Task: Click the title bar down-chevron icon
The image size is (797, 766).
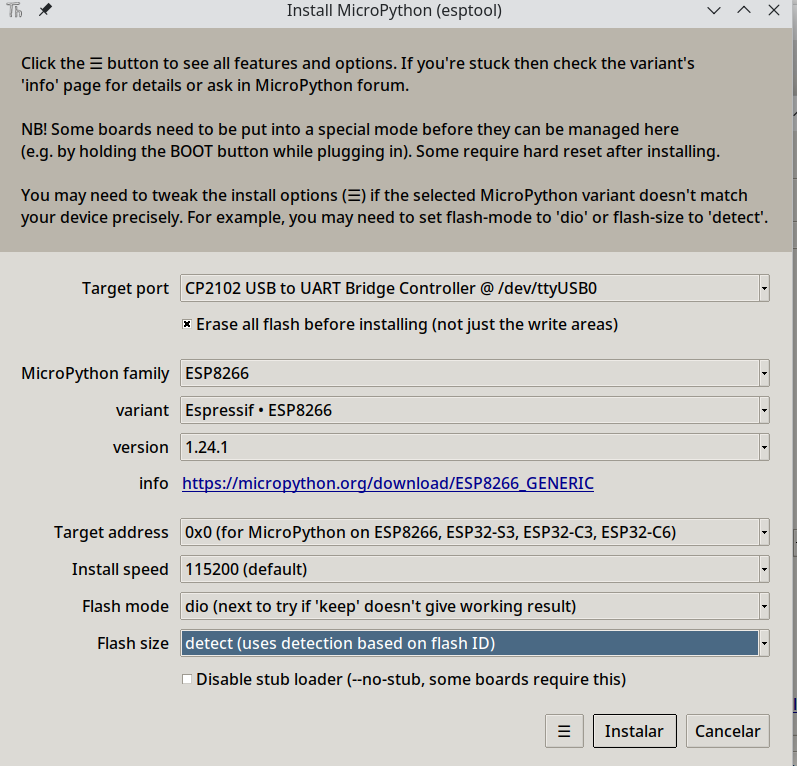Action: pos(713,11)
